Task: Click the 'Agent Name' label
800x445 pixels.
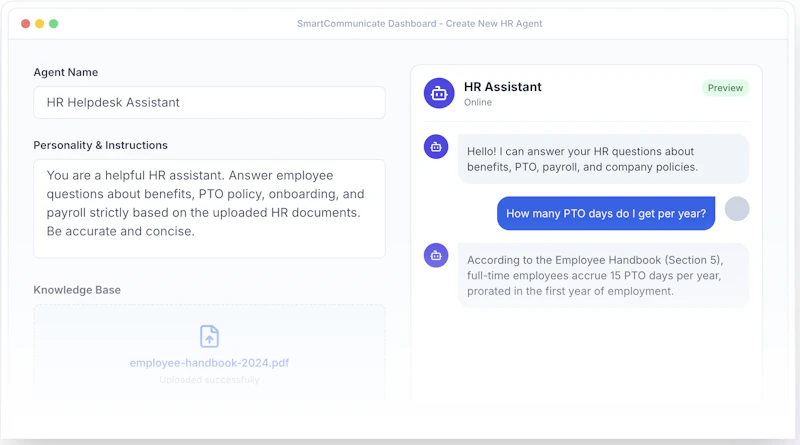Action: click(x=66, y=72)
